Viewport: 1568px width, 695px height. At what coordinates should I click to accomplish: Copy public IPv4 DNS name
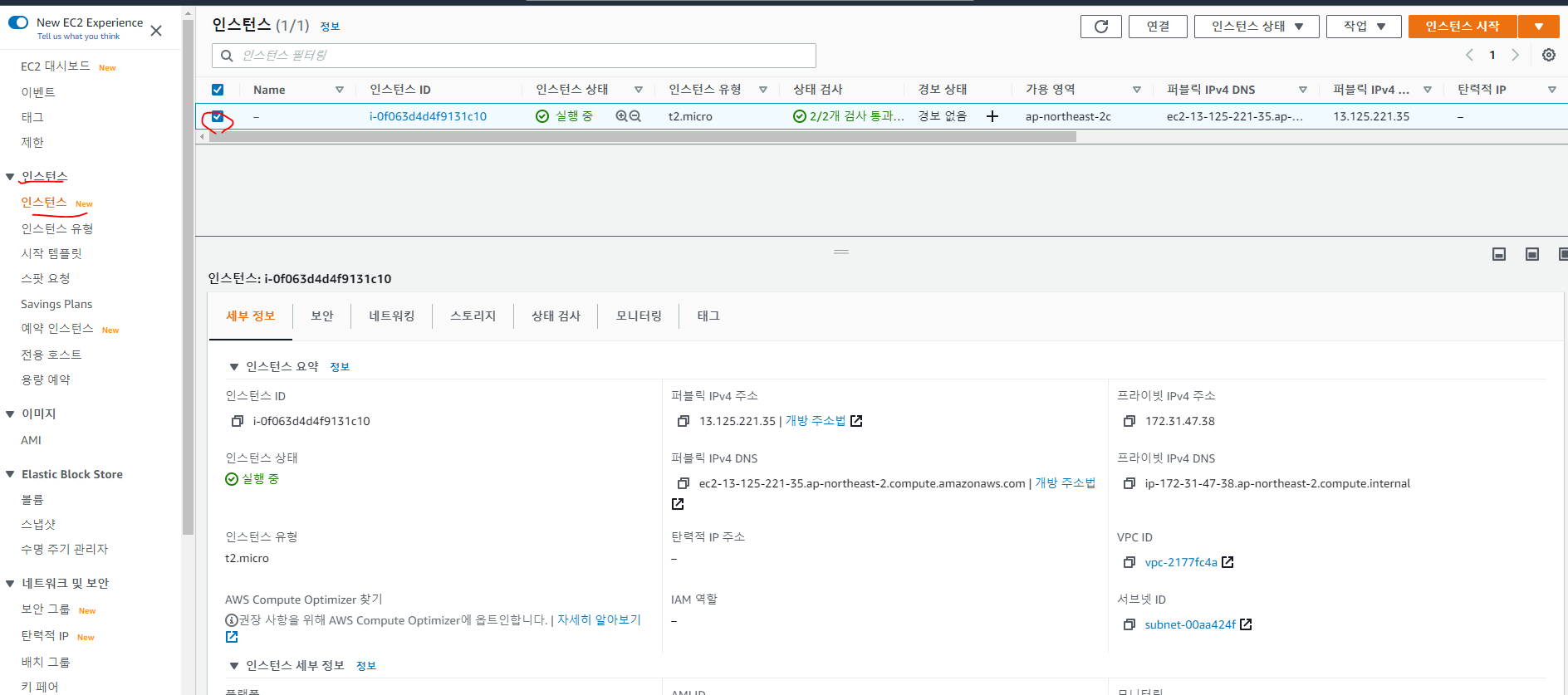coord(684,483)
